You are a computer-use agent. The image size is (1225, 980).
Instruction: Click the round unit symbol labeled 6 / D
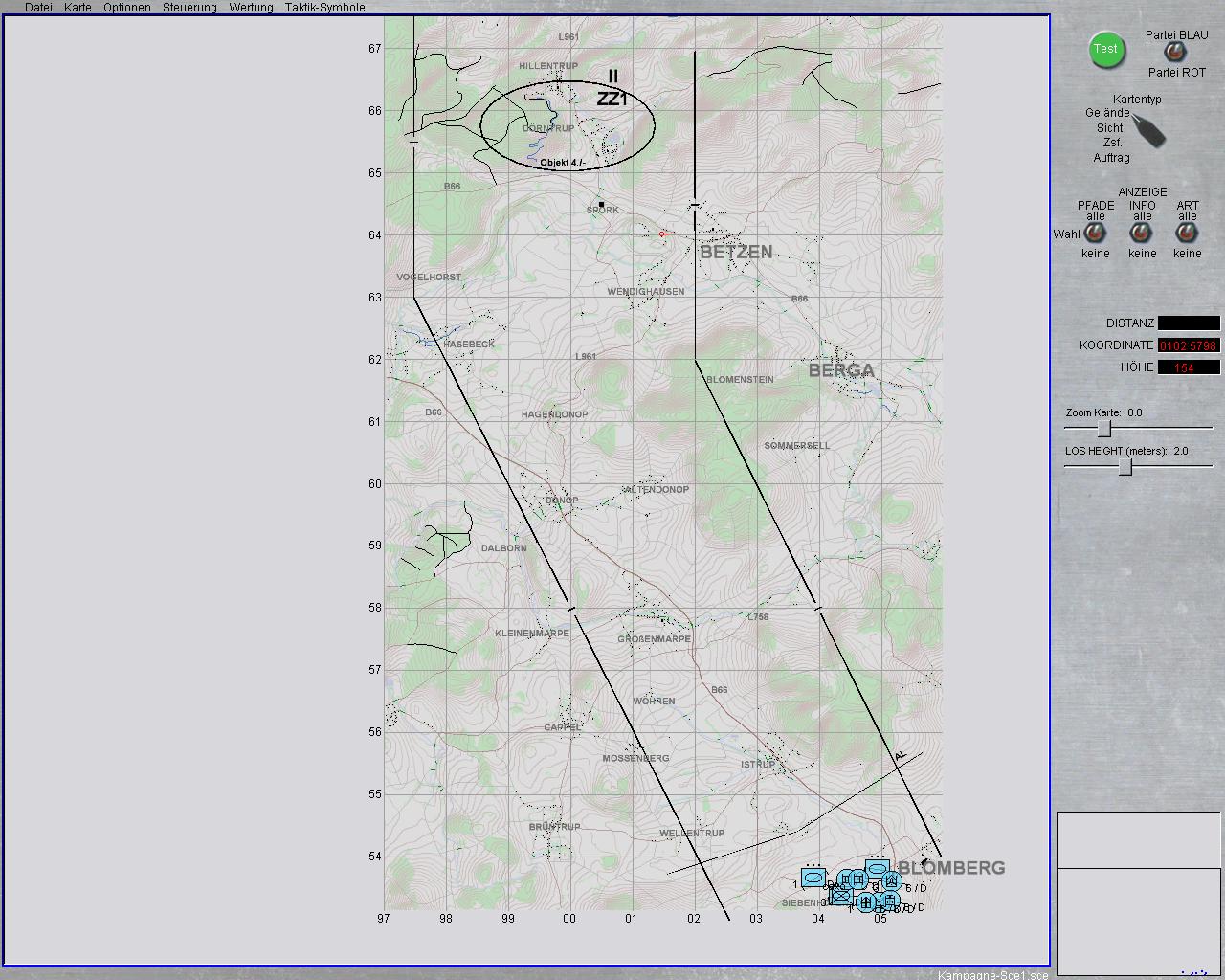[892, 880]
